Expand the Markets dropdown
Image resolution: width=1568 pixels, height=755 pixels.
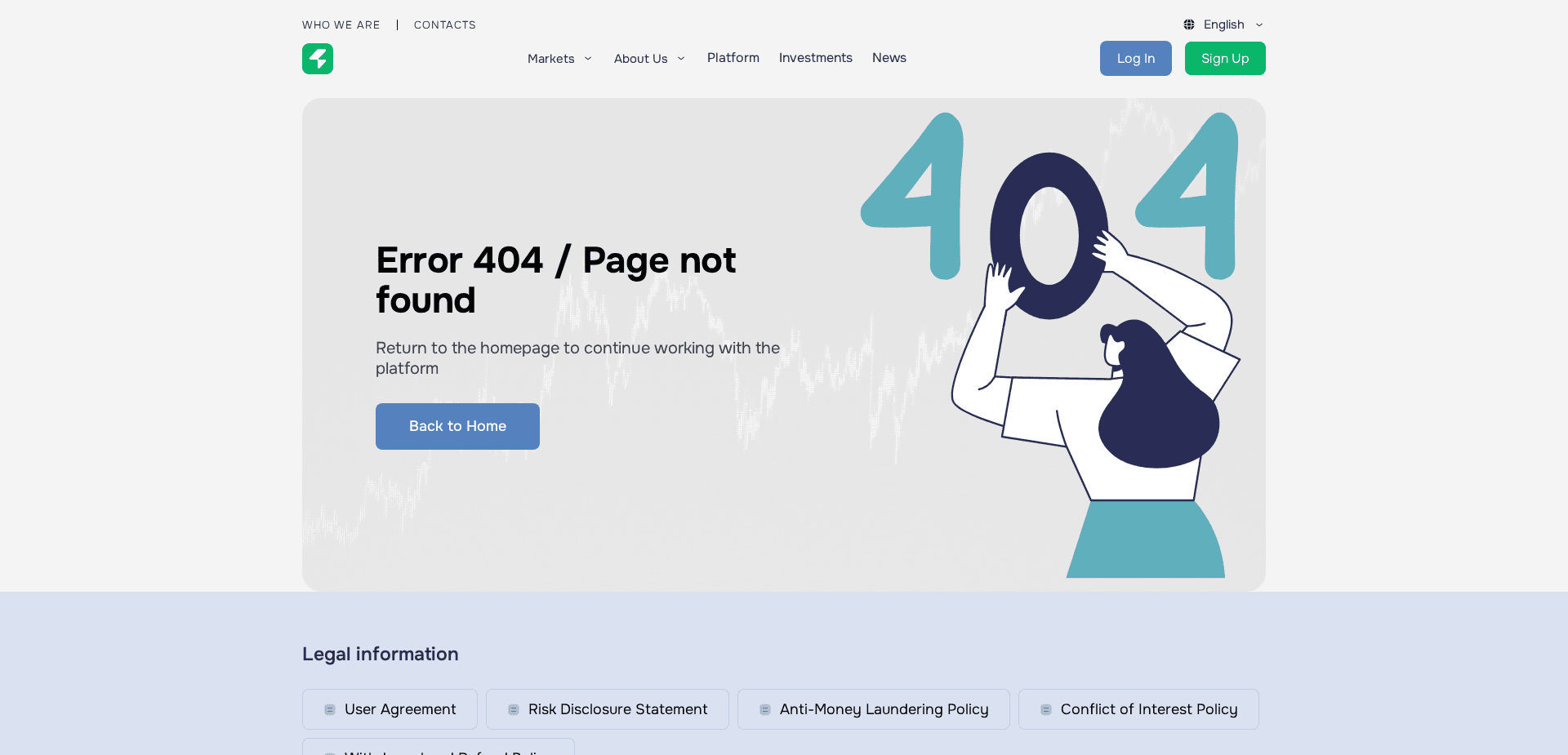(559, 58)
